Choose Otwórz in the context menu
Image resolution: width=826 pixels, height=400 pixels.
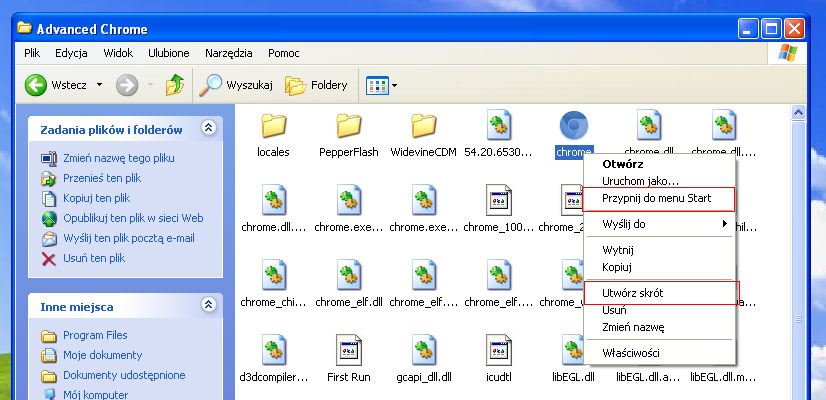[659, 164]
